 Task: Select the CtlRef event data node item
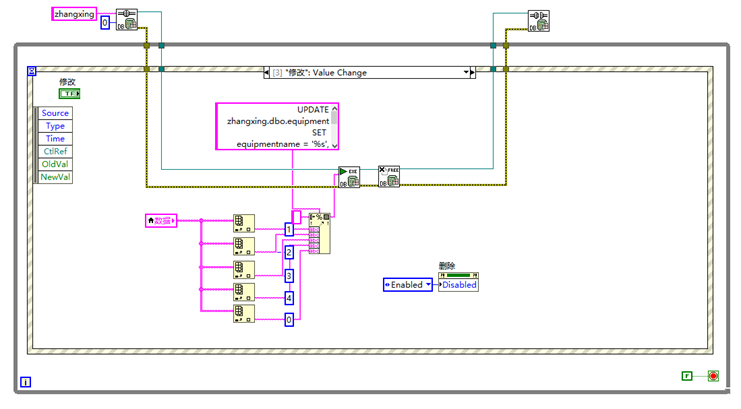pos(55,151)
